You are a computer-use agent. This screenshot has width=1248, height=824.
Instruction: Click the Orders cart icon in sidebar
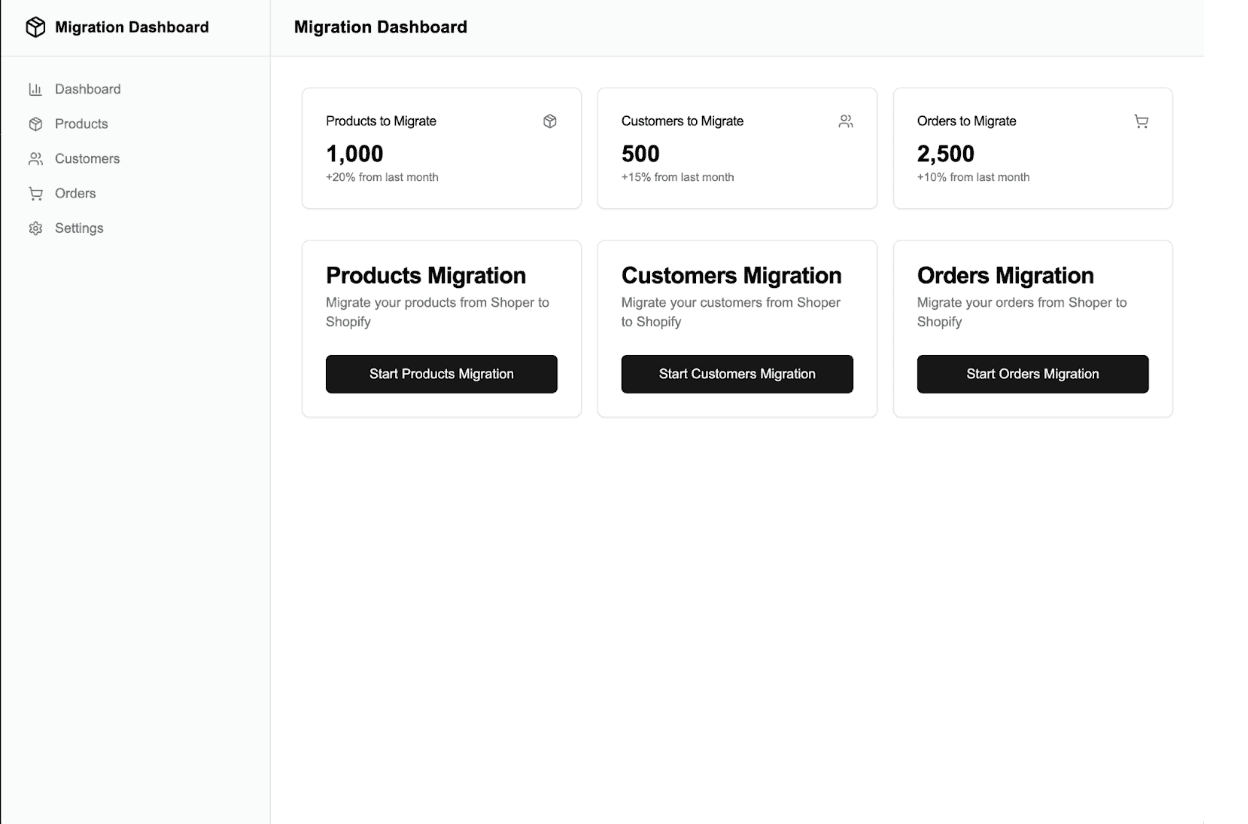pos(36,194)
